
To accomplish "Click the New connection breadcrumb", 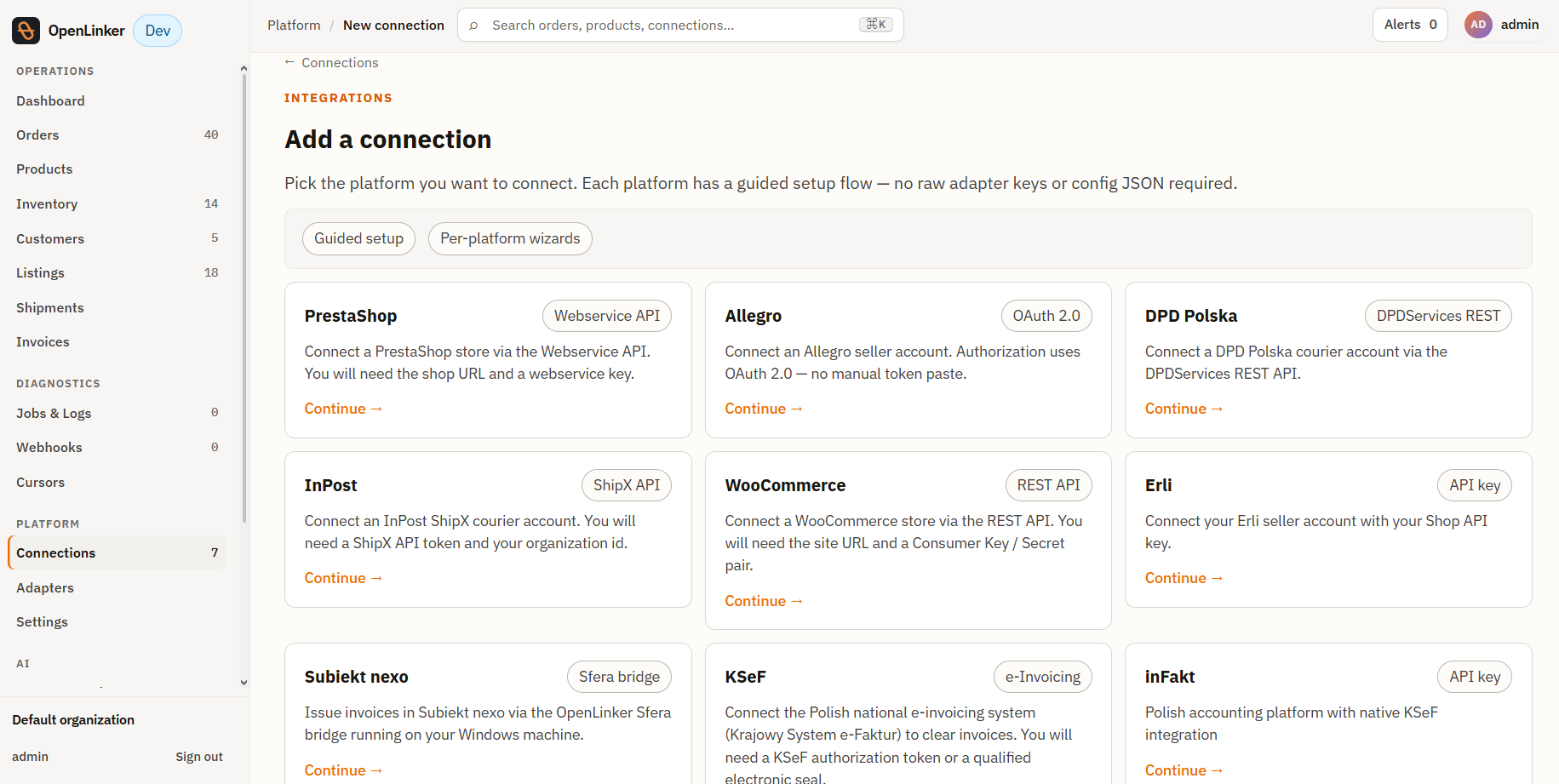I will (393, 26).
